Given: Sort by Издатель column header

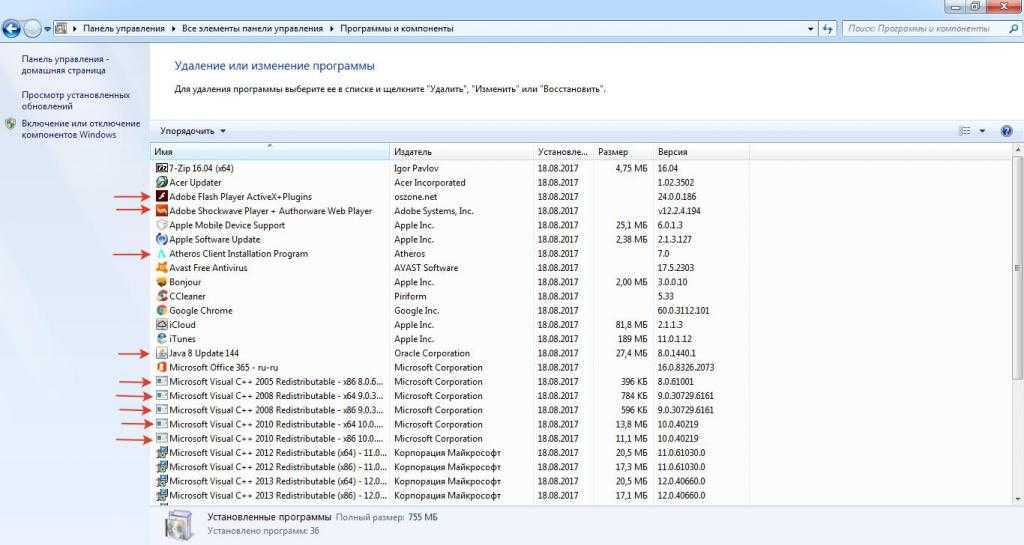Looking at the screenshot, I should point(460,152).
